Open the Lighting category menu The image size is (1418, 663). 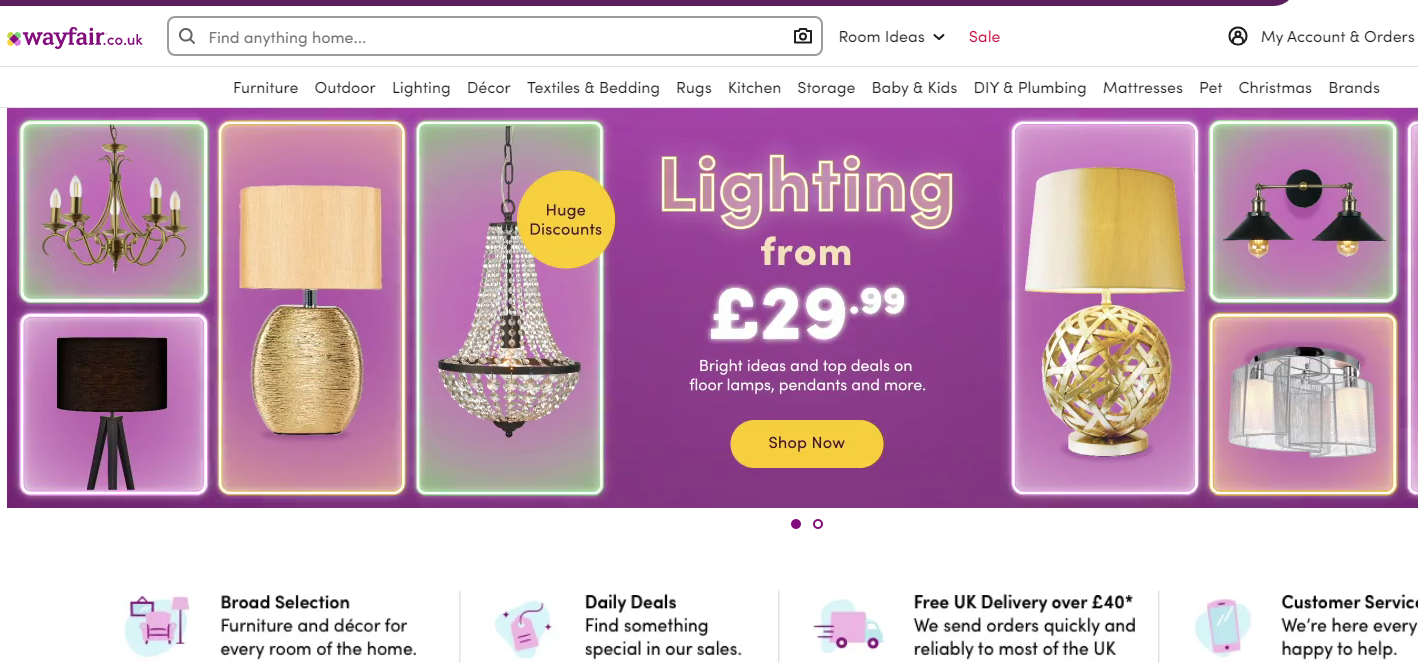tap(421, 88)
